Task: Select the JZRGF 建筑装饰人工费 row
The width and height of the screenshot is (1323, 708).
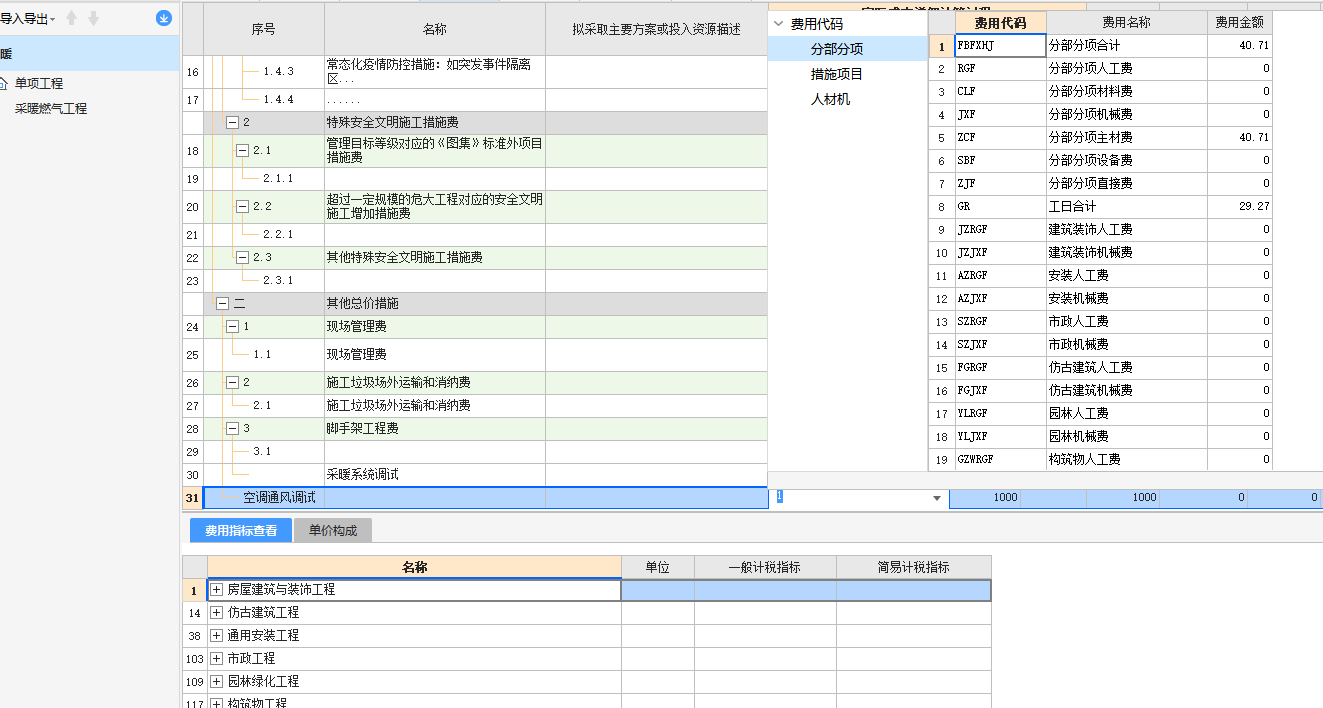Action: 1100,230
